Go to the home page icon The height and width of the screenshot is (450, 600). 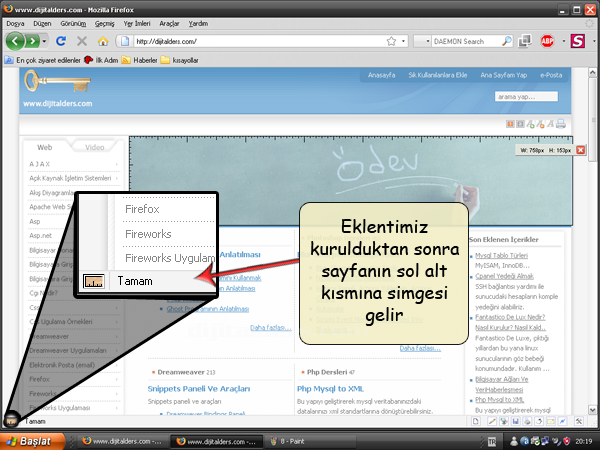click(x=103, y=42)
